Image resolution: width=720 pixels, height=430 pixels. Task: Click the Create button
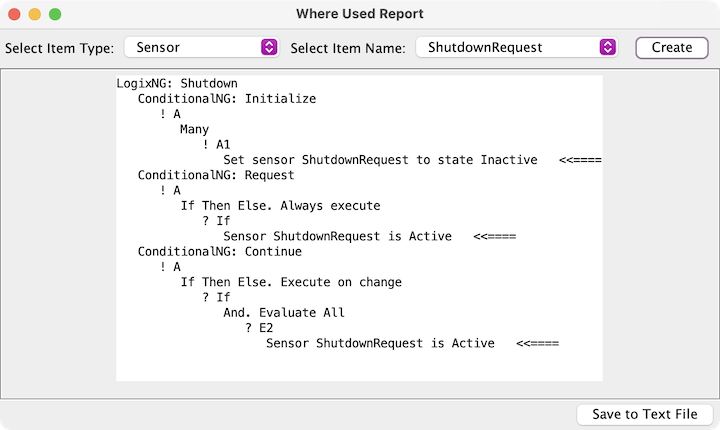671,47
